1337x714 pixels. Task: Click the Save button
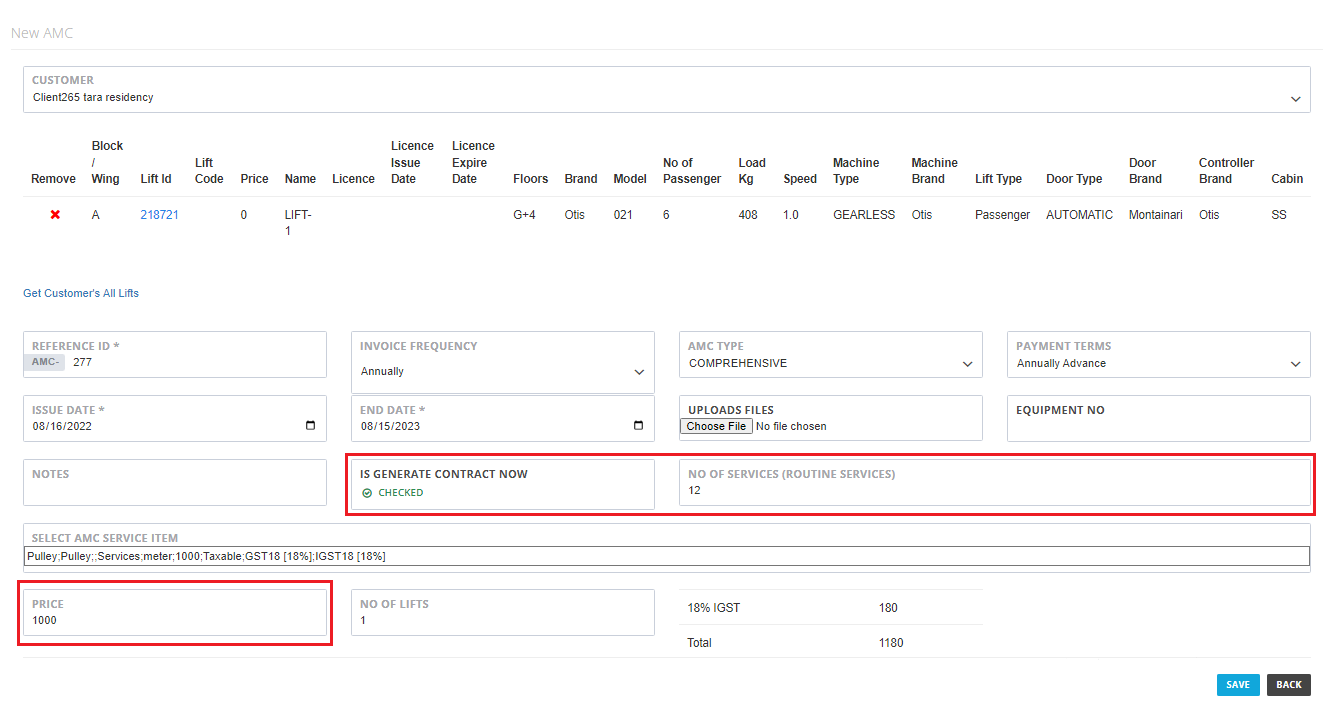tap(1238, 685)
